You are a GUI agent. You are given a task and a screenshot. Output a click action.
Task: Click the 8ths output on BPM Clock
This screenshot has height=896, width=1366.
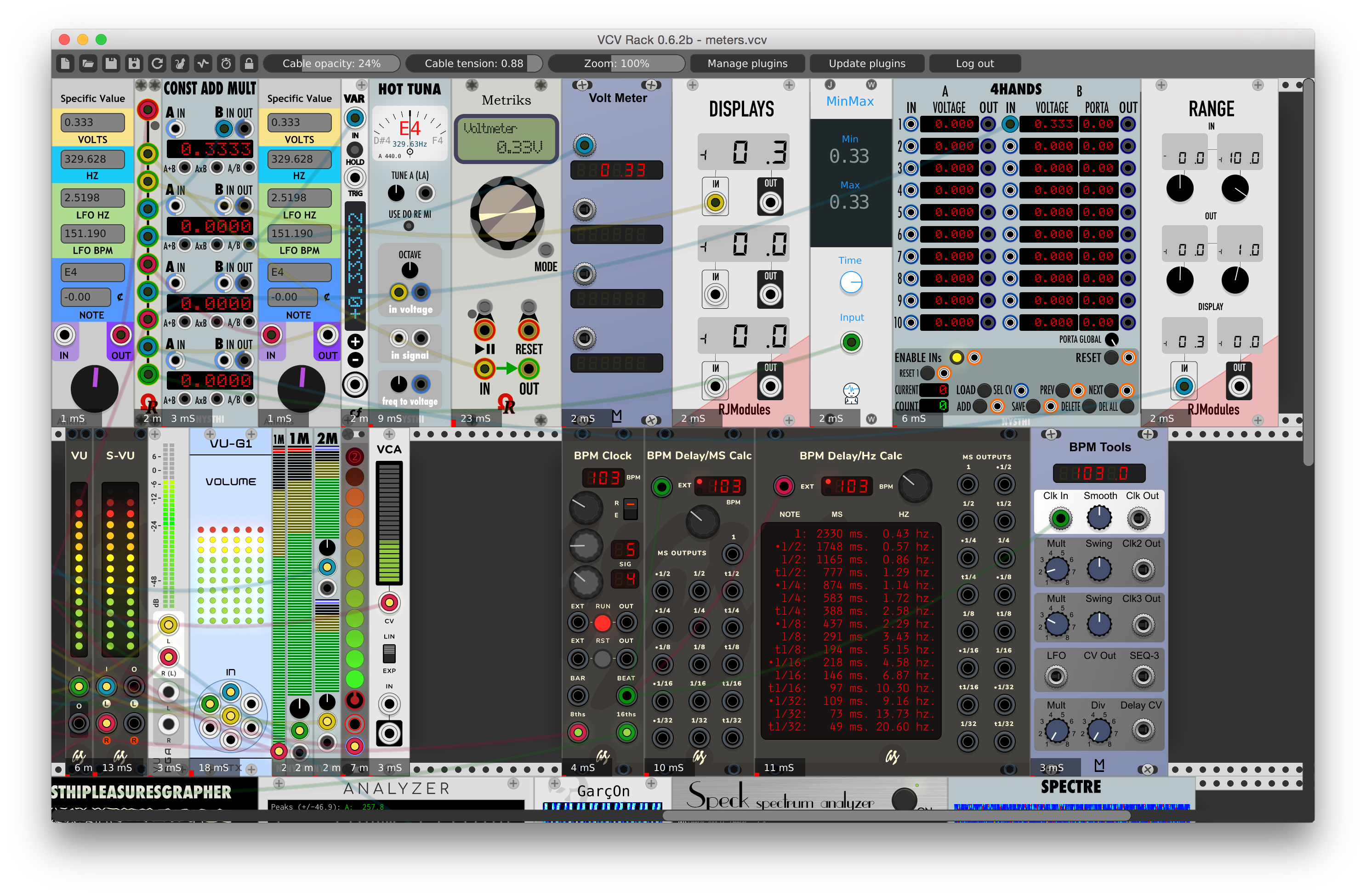tap(578, 732)
